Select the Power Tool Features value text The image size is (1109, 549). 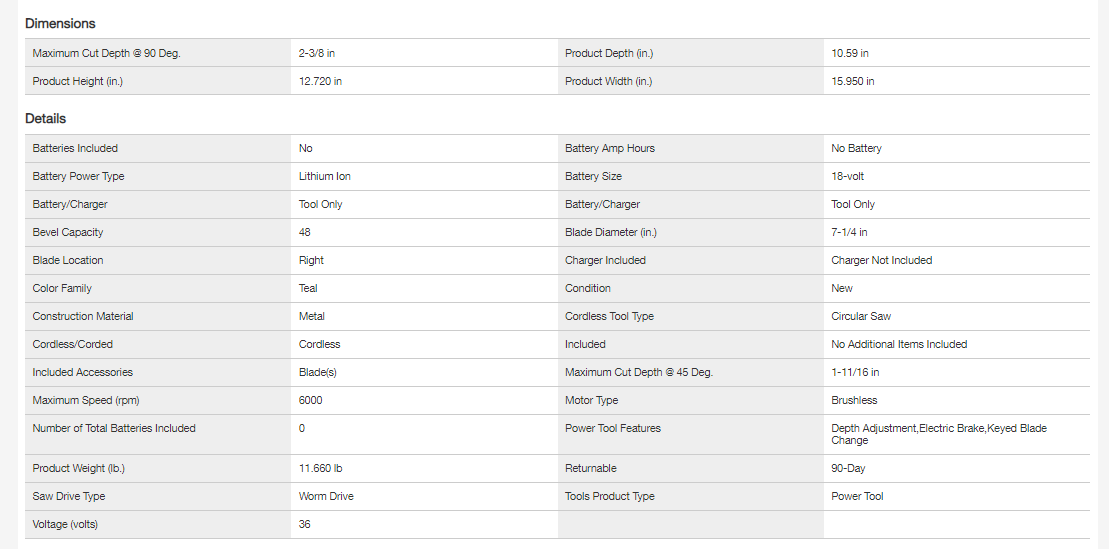[938, 434]
